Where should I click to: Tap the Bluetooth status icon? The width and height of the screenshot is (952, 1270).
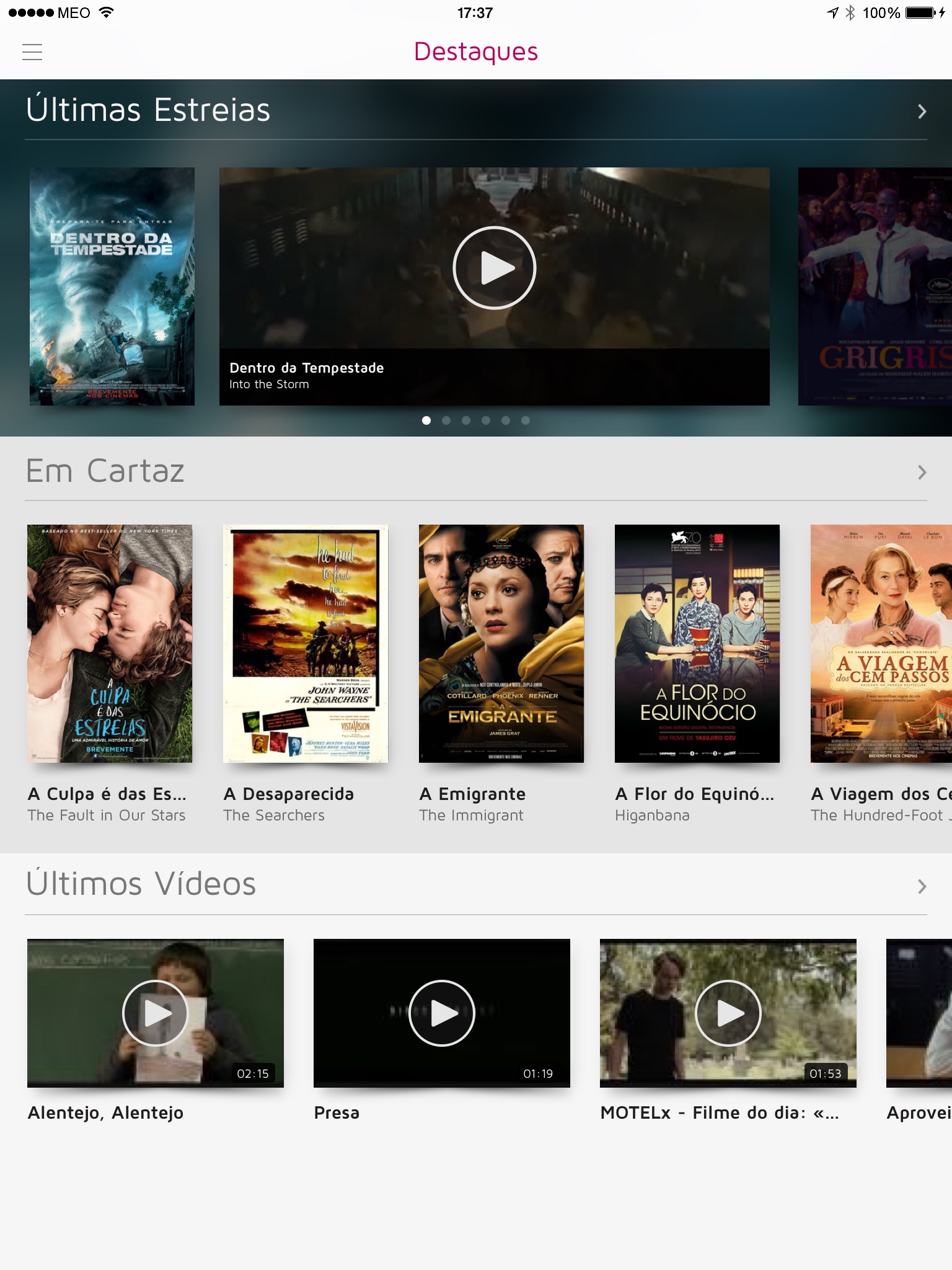tap(850, 12)
